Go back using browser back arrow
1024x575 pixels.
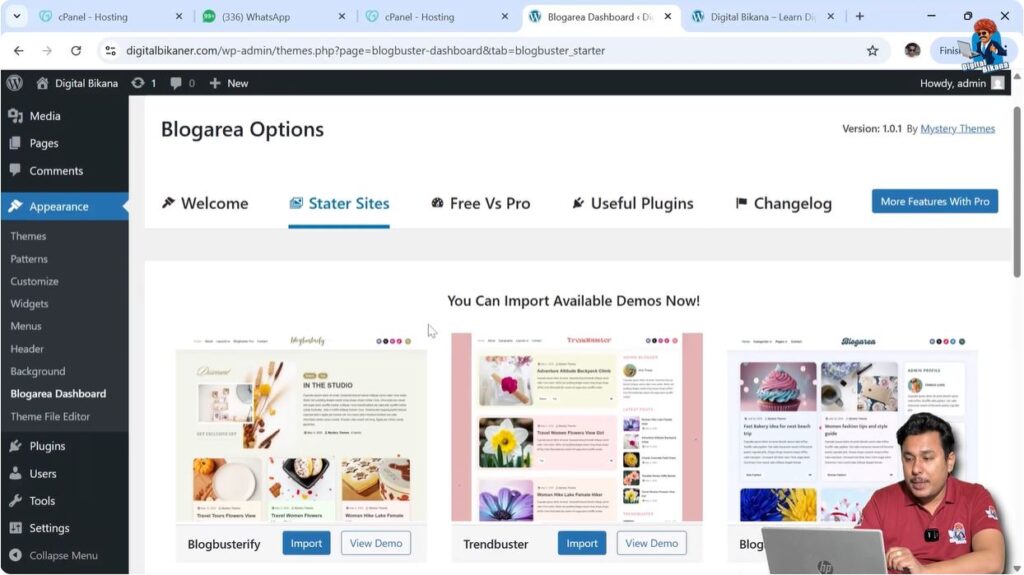[x=18, y=50]
